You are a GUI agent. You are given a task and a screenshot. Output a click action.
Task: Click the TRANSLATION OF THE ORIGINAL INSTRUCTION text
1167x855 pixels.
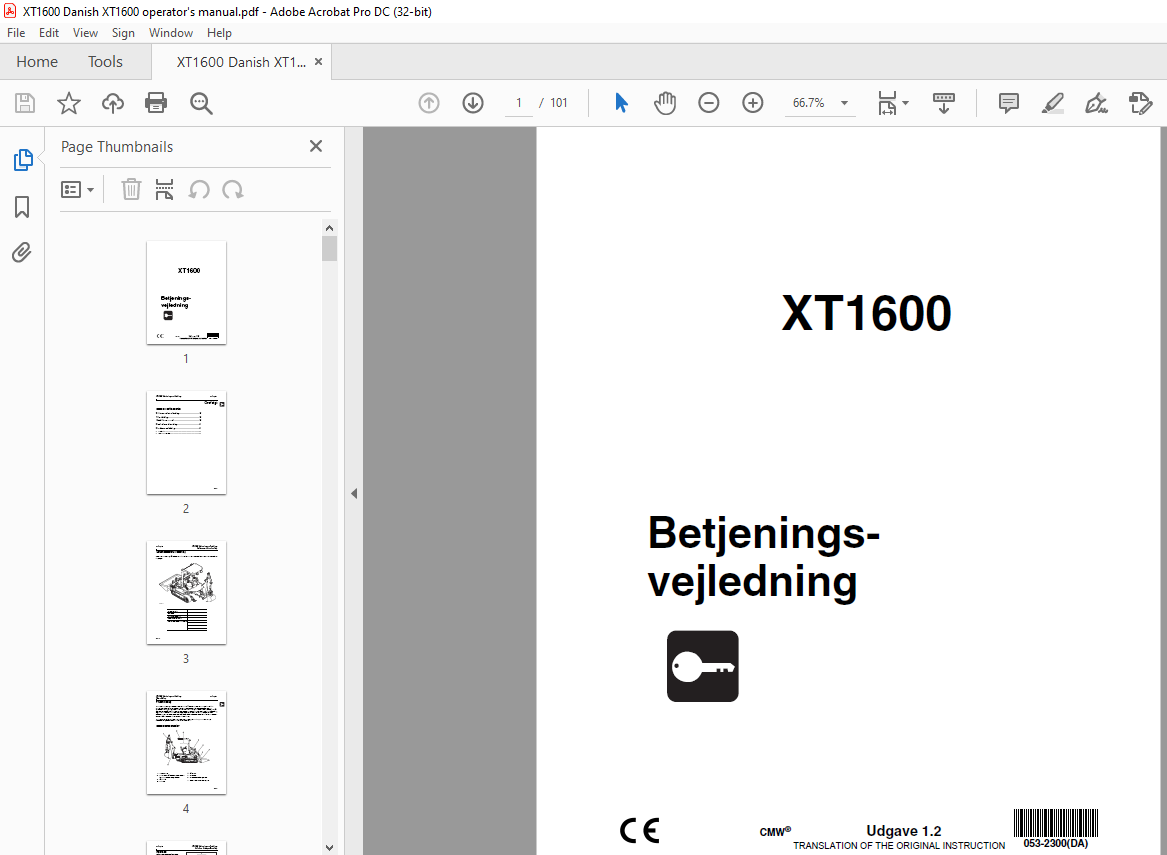point(899,845)
